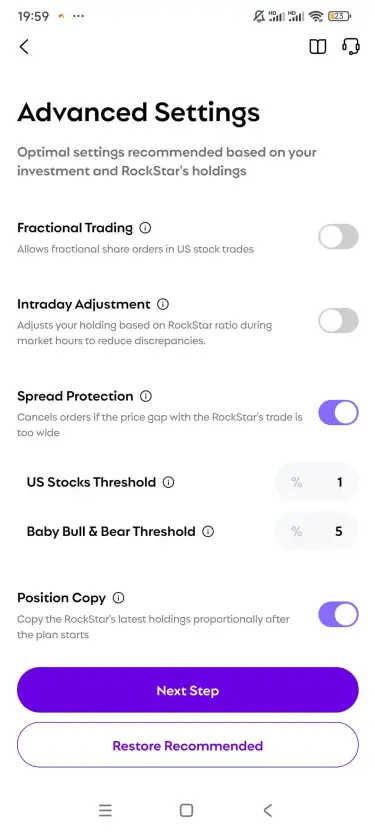375x833 pixels.
Task: Tap the Restore Recommended button
Action: [x=188, y=745]
